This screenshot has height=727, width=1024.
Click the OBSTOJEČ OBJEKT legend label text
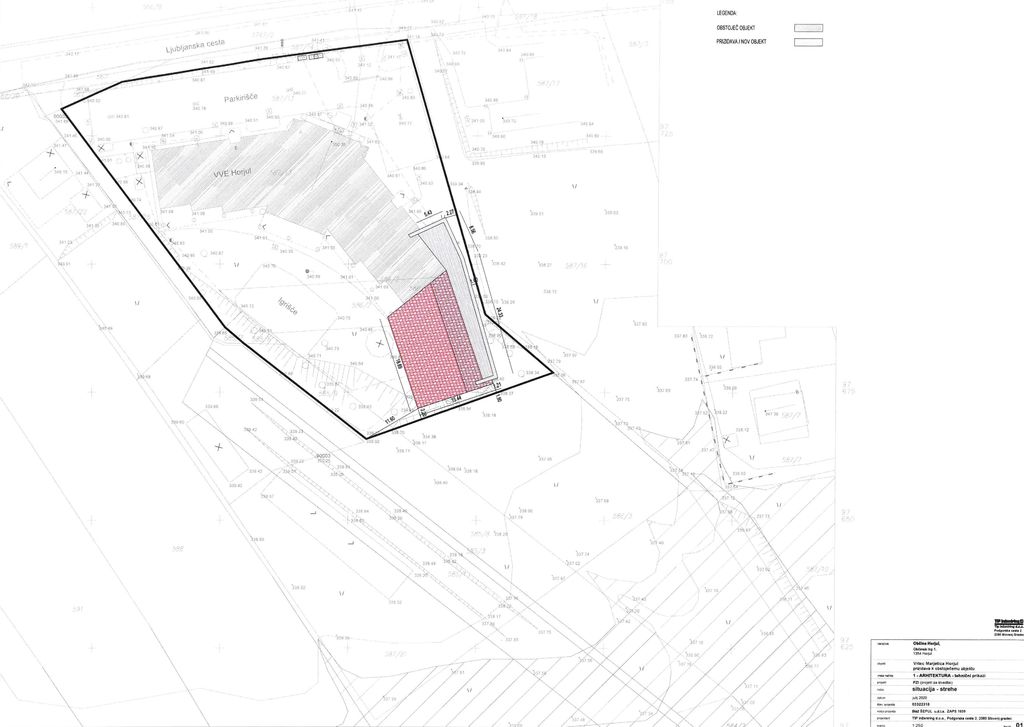point(741,28)
